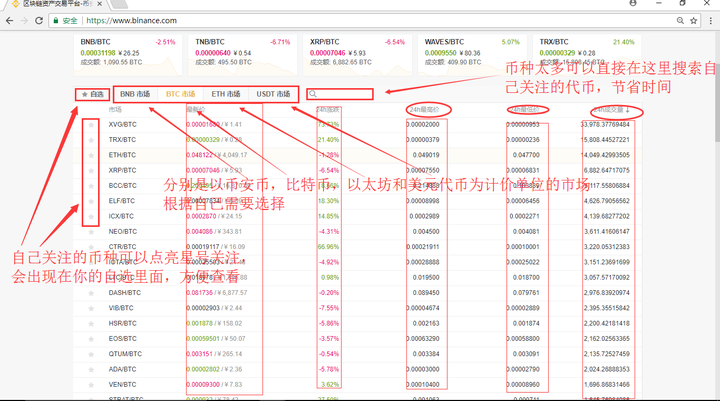The width and height of the screenshot is (720, 401).
Task: Open the XRP/BTC ticker card at top
Action: coord(357,55)
